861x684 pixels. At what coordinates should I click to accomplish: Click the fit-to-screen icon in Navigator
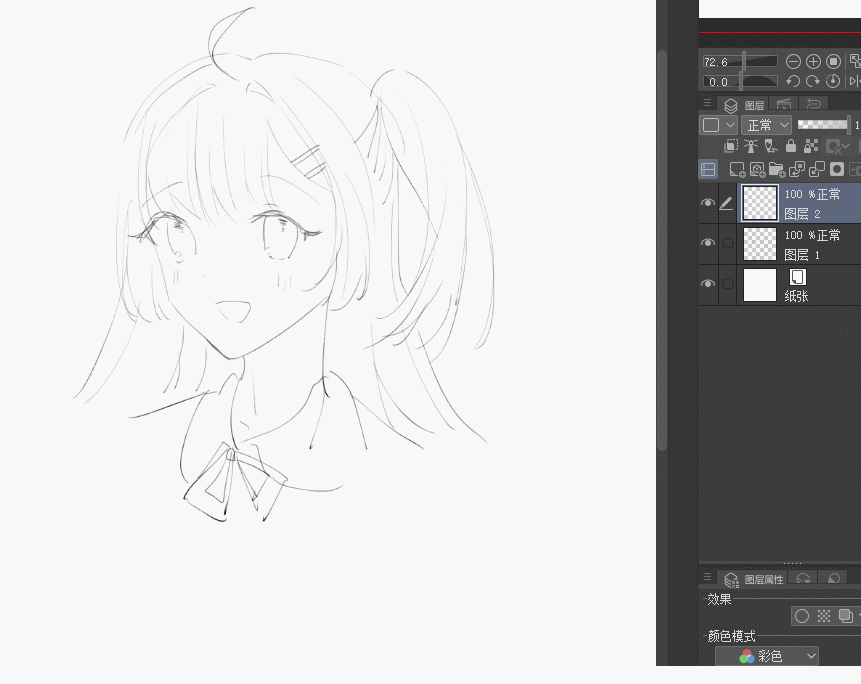pos(855,61)
